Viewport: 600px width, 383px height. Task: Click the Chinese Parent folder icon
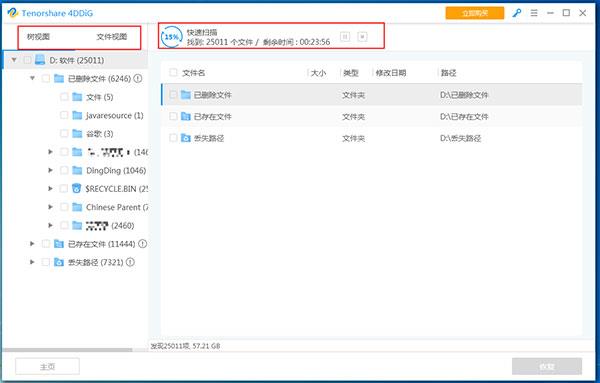click(x=77, y=207)
